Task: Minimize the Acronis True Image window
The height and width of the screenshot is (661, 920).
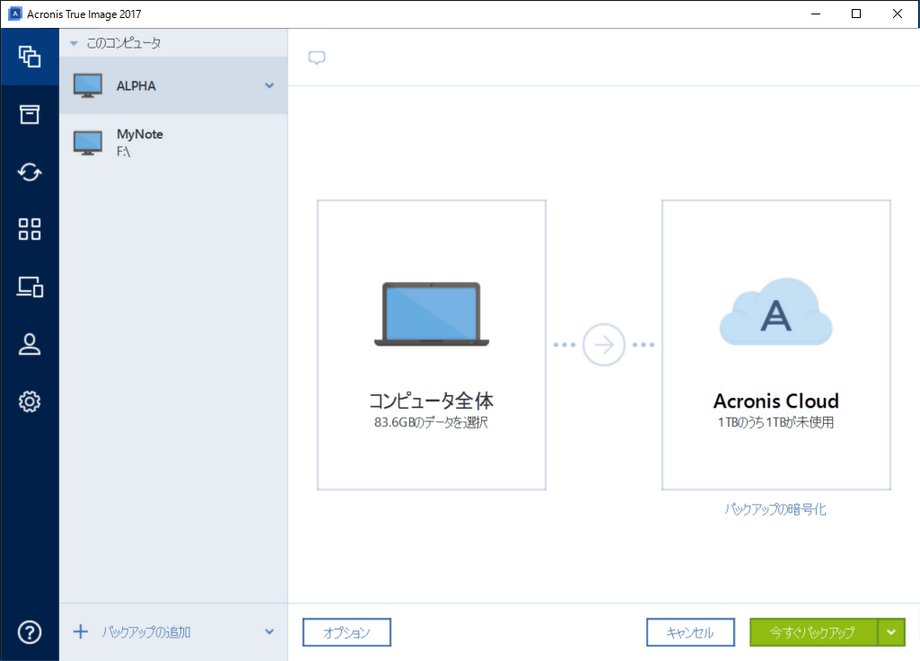Action: pyautogui.click(x=816, y=13)
